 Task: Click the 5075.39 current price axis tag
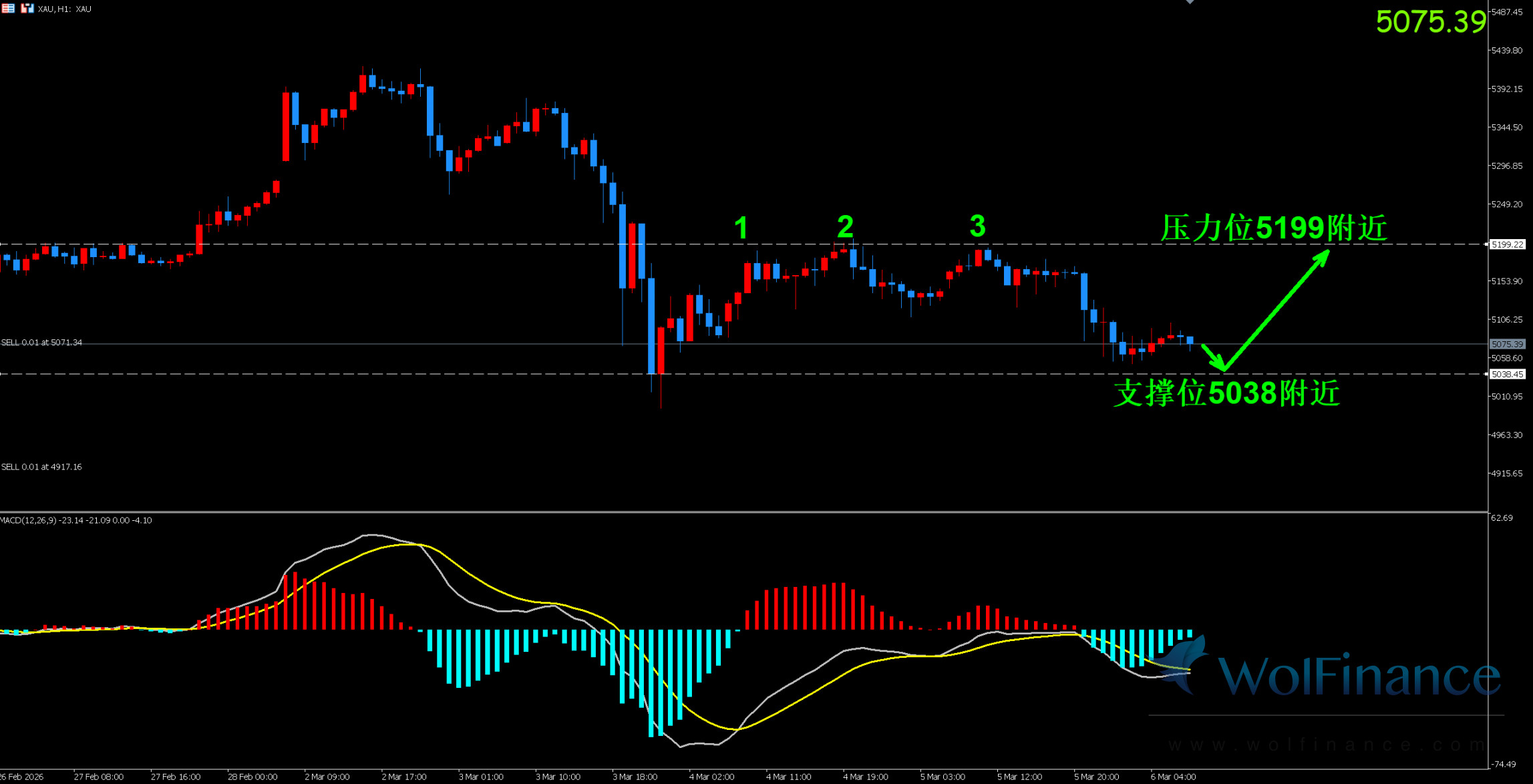click(x=1508, y=345)
